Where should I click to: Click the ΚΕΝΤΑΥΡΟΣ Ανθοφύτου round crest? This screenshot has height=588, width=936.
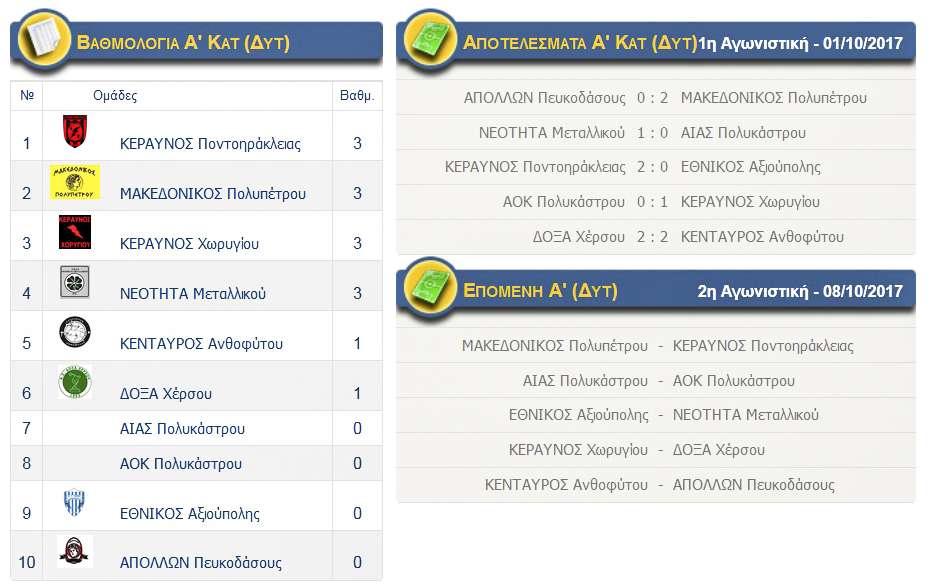pos(75,332)
